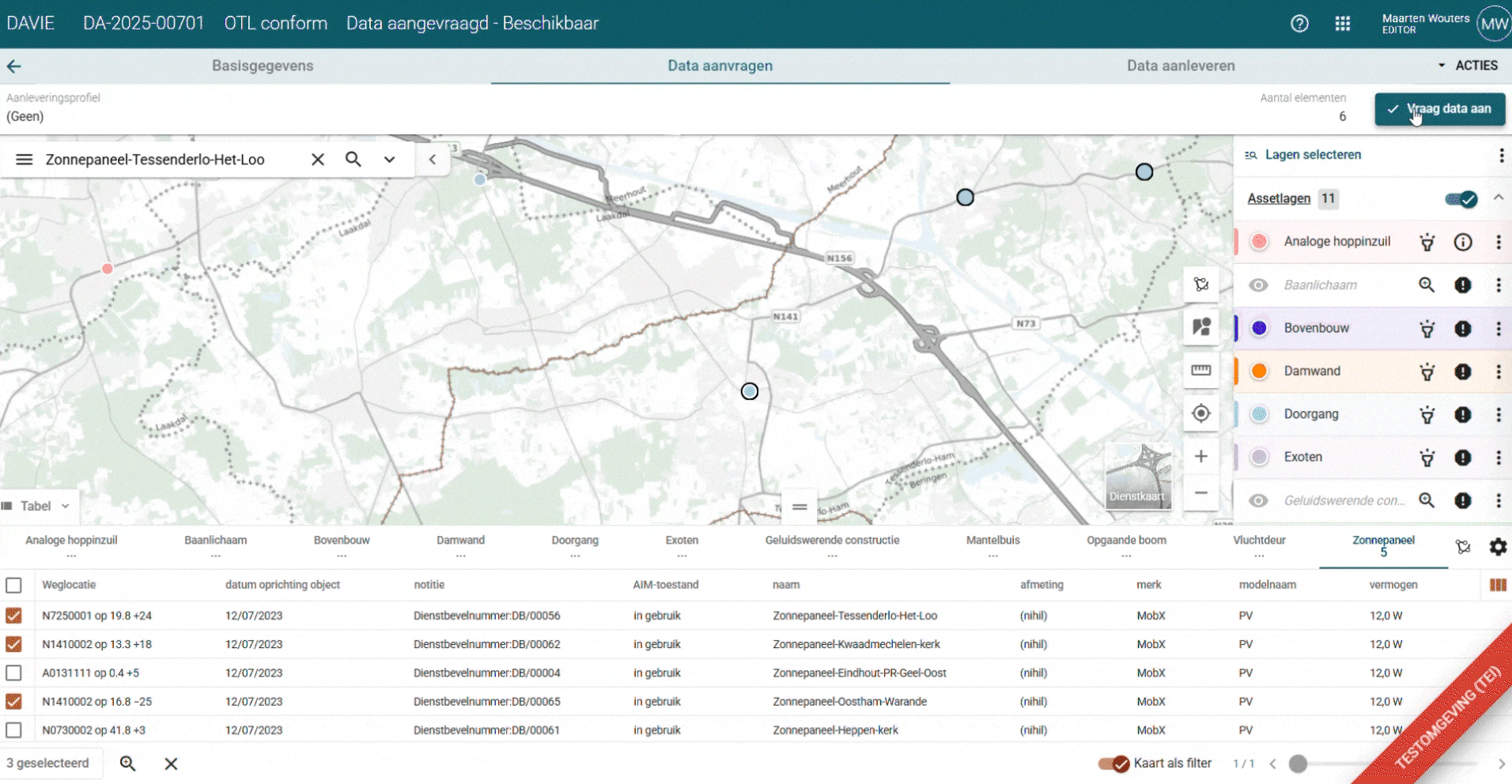Screen dimensions: 1512x784
Task: Click the map polygon selection tool
Action: 1201,285
